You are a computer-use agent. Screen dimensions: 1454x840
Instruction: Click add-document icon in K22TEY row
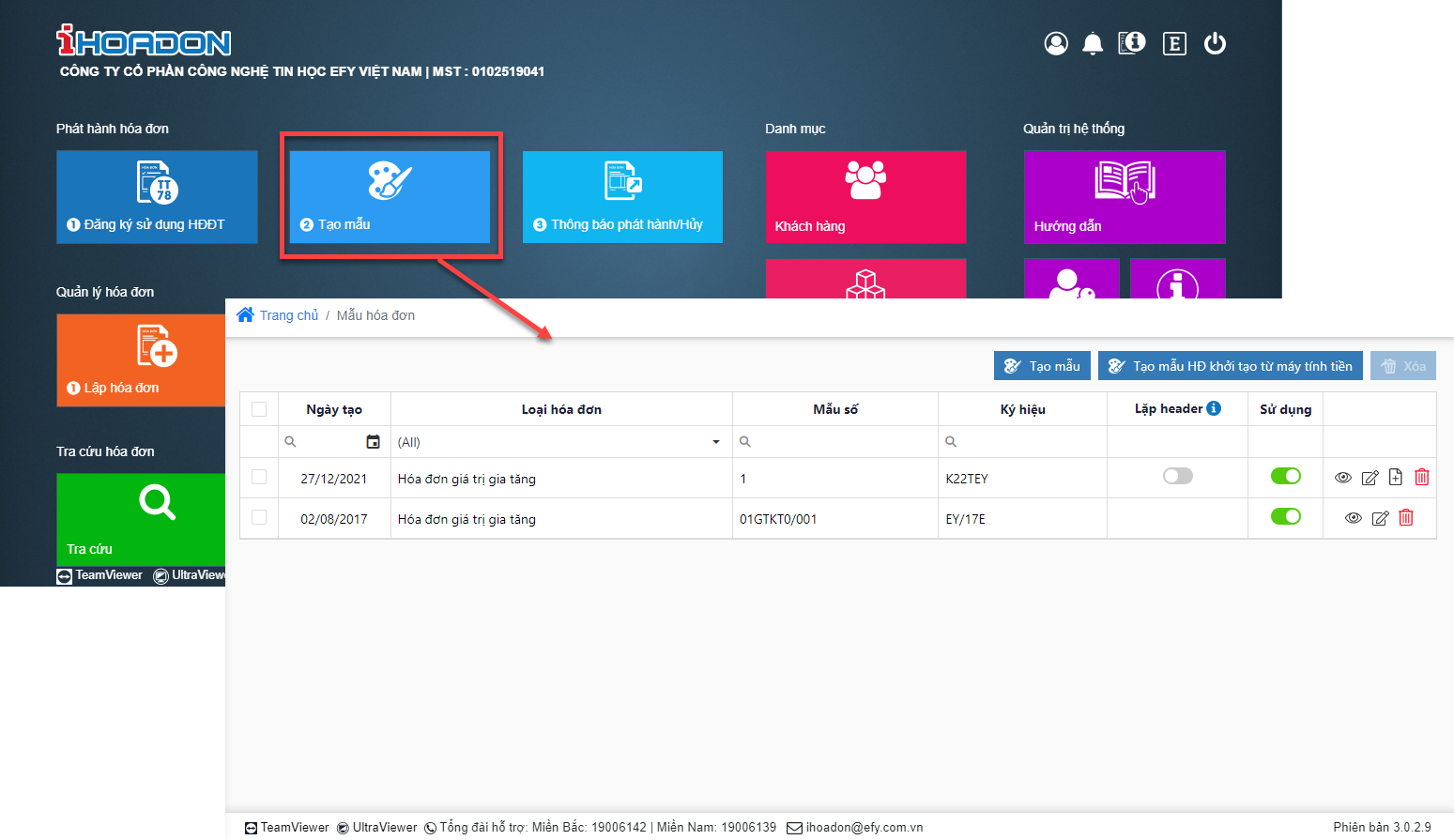(x=1396, y=478)
